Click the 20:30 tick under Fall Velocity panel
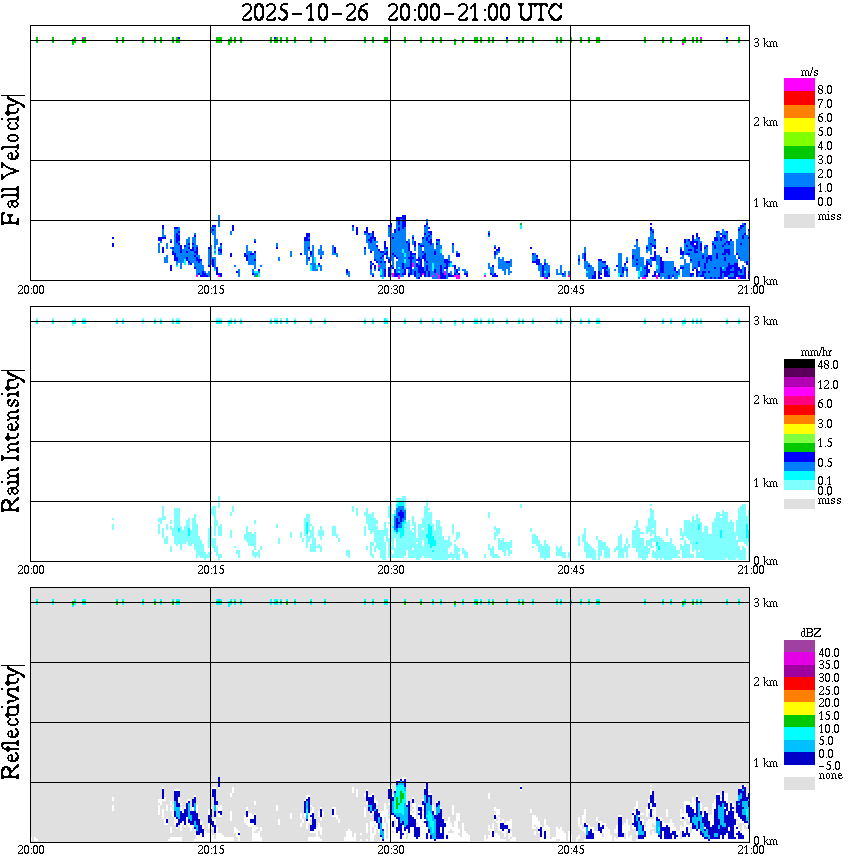850x868 pixels. pos(391,290)
